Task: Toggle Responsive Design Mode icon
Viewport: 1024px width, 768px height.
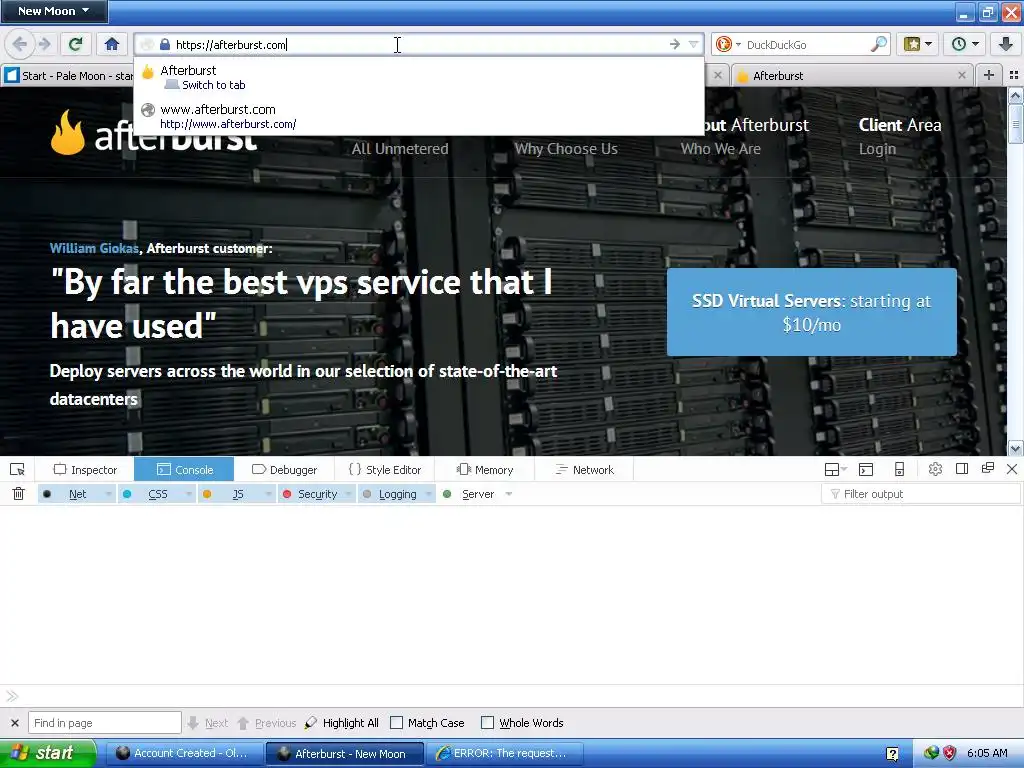Action: [x=899, y=469]
